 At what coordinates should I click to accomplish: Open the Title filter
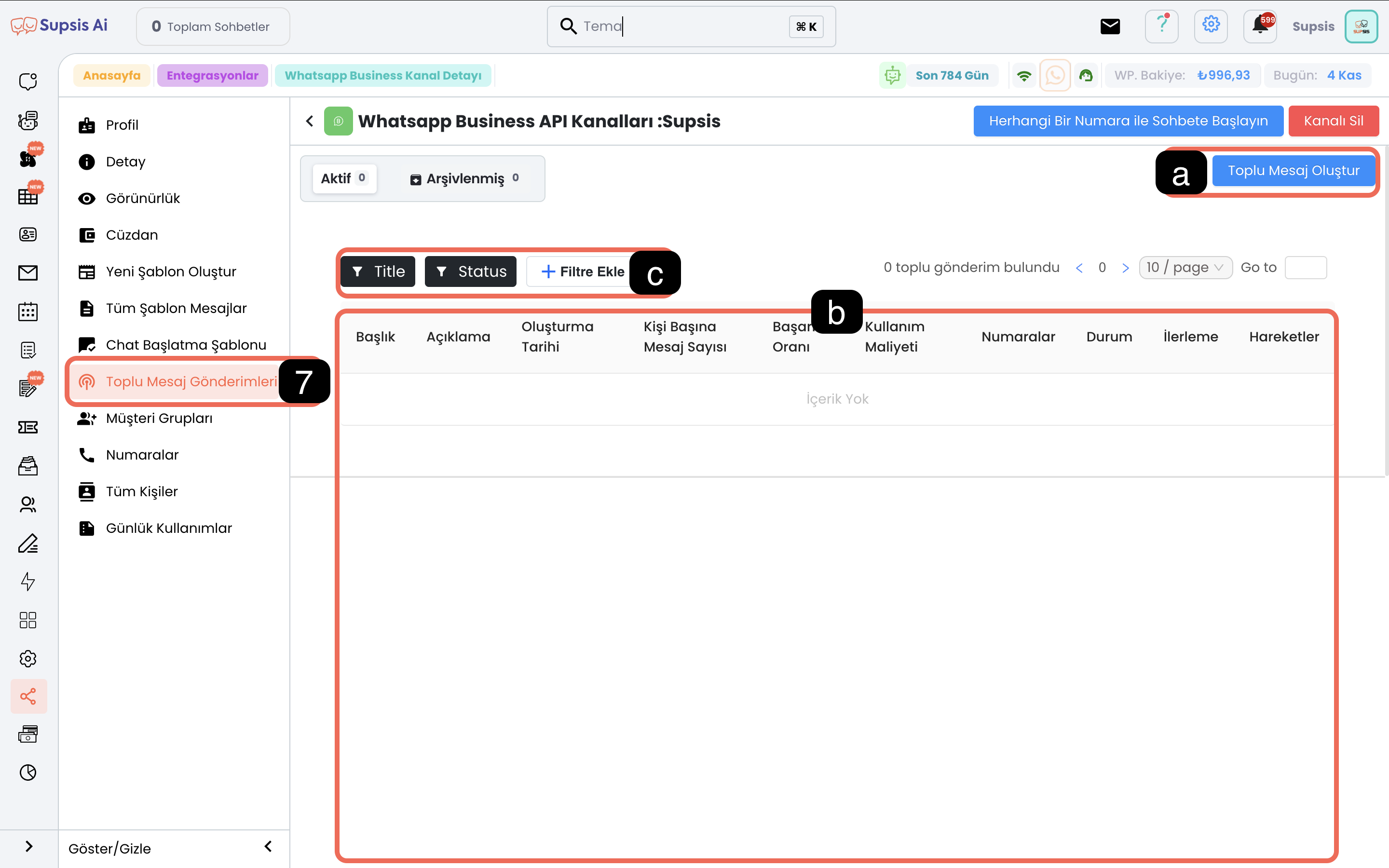[x=378, y=271]
